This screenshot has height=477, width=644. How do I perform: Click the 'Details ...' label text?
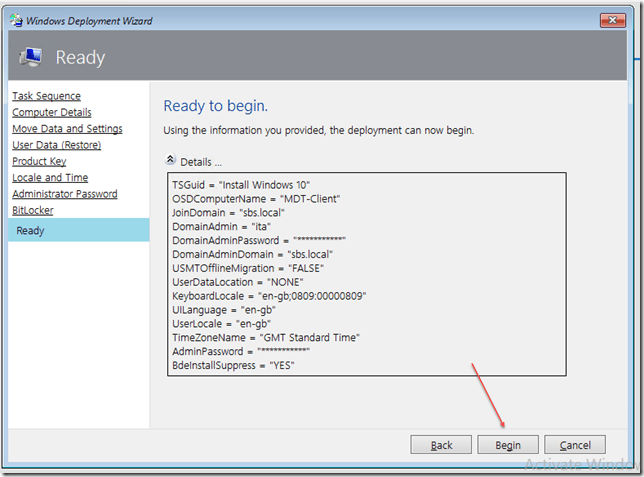pyautogui.click(x=201, y=161)
